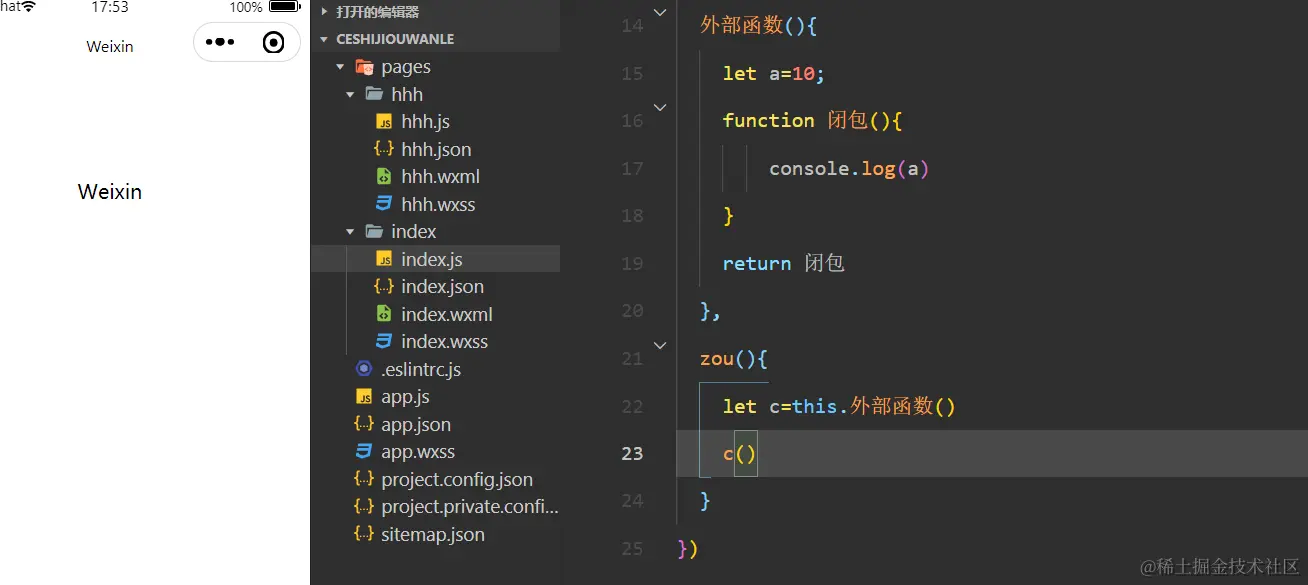
Task: Click the c() call on line 23
Action: coord(740,454)
